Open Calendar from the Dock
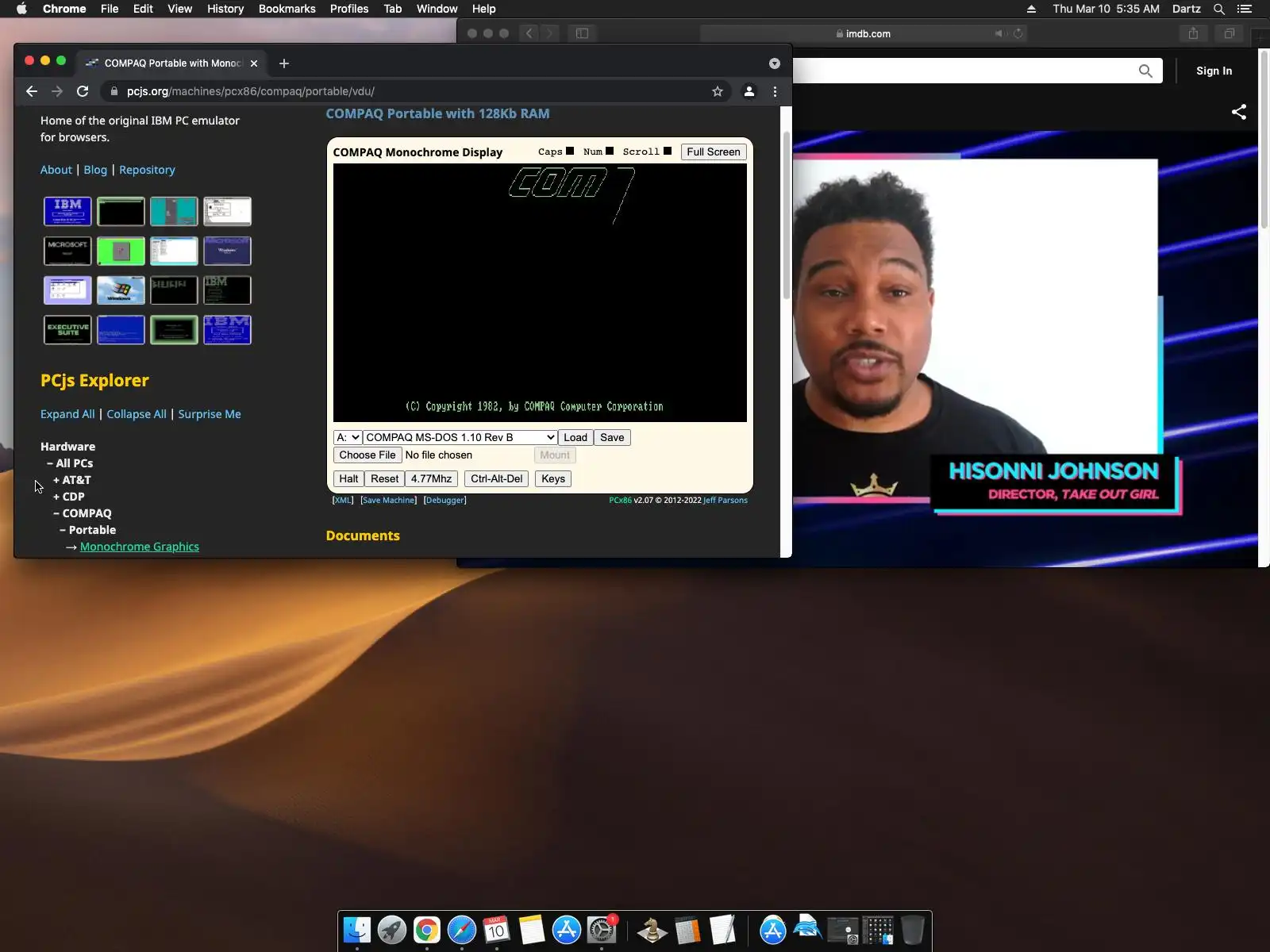 click(497, 930)
